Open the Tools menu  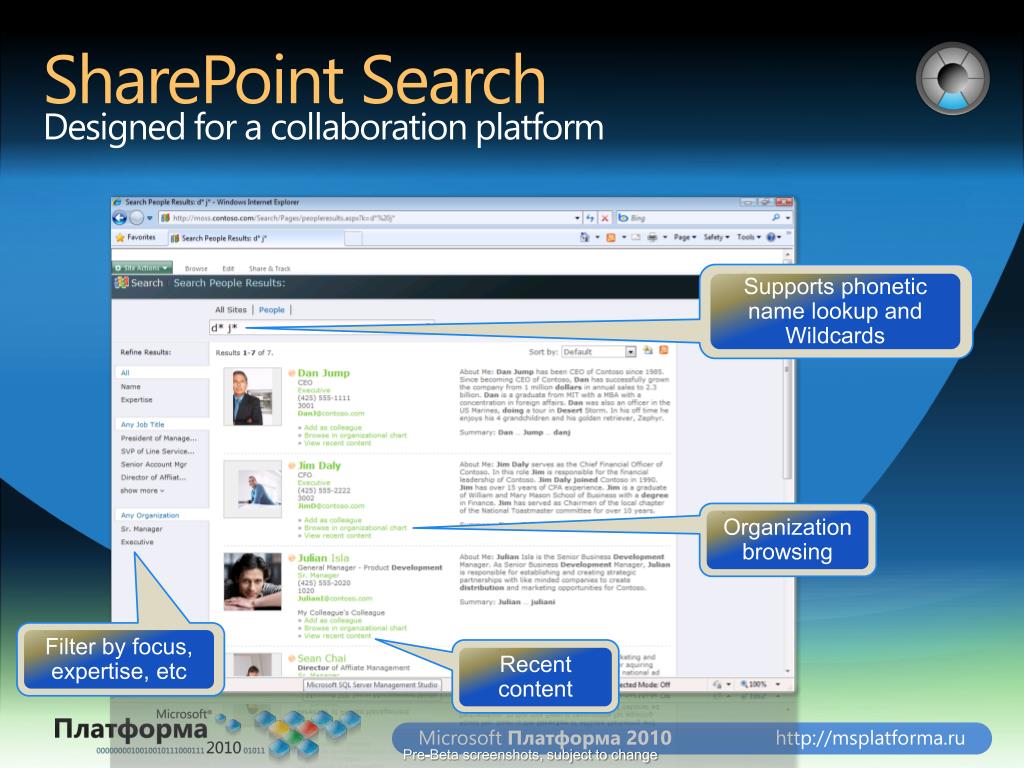(748, 238)
